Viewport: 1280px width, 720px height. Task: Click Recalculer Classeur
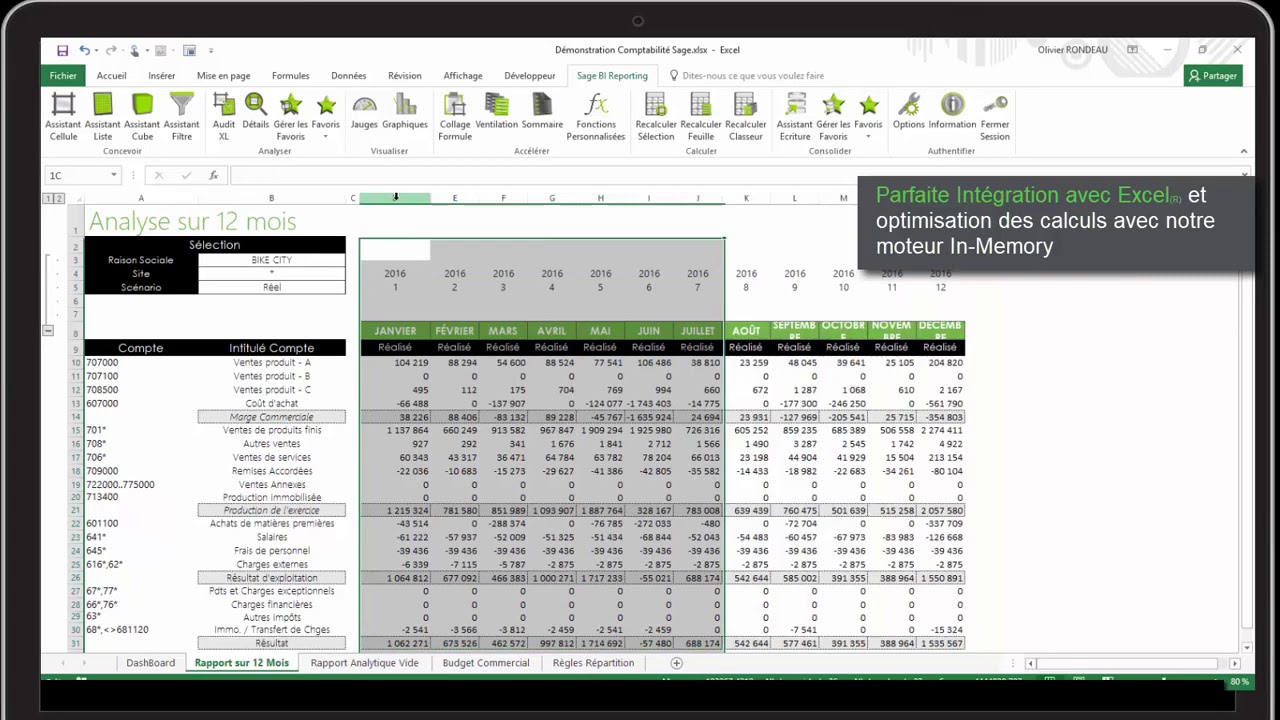[x=746, y=116]
